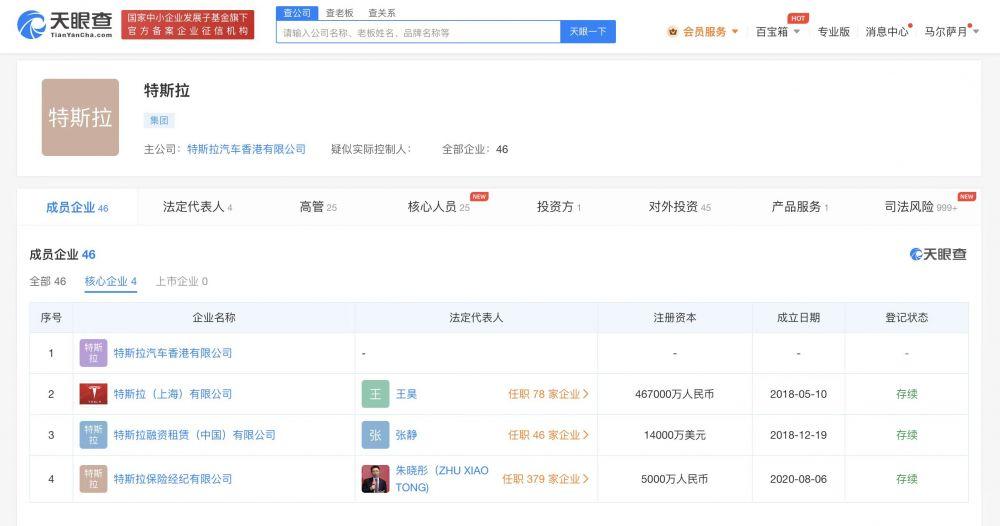Switch to the 司法风险 tab
Image resolution: width=1000 pixels, height=526 pixels.
point(915,207)
